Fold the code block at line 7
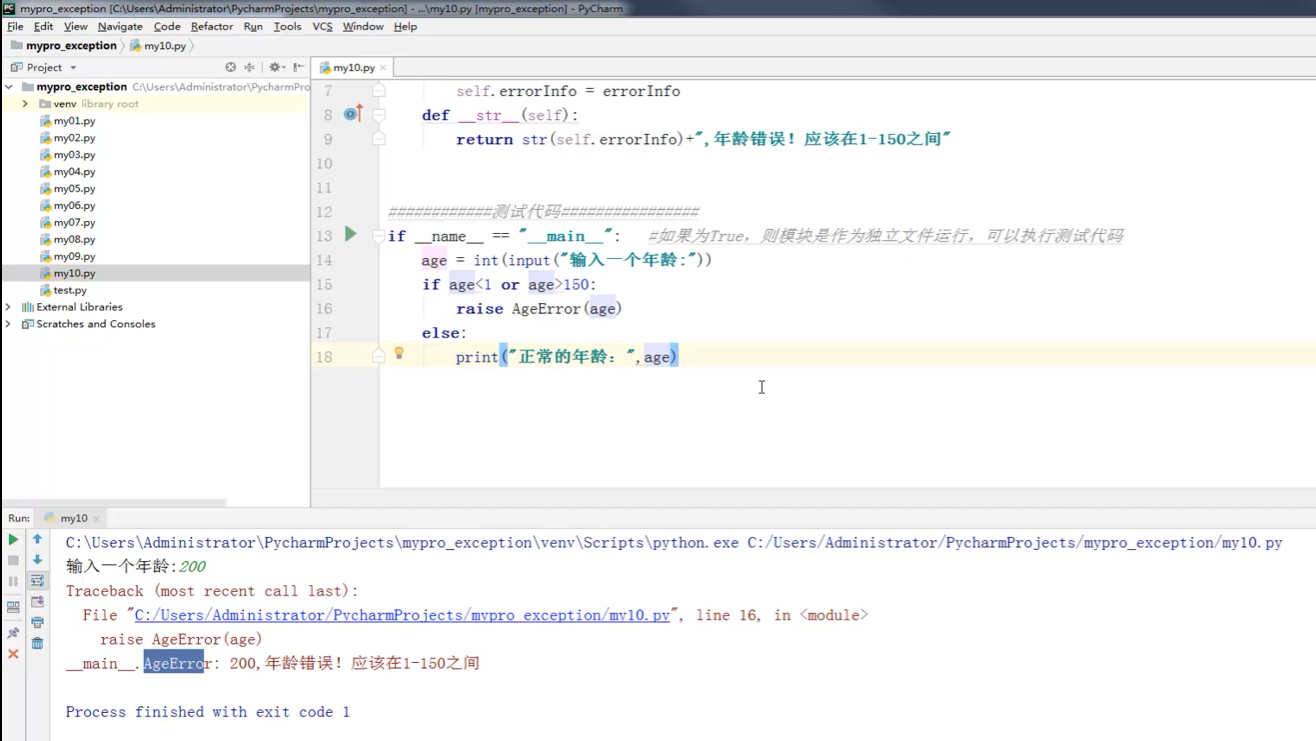 pyautogui.click(x=379, y=91)
